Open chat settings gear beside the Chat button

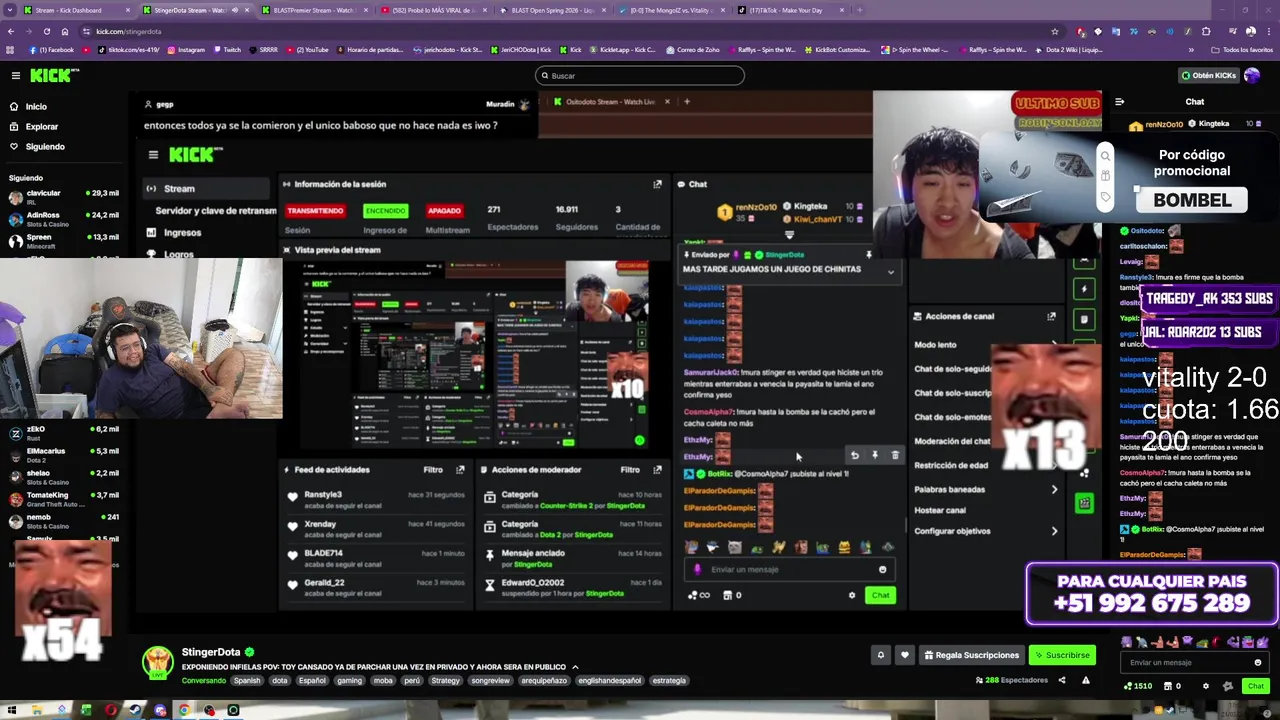coord(1205,686)
